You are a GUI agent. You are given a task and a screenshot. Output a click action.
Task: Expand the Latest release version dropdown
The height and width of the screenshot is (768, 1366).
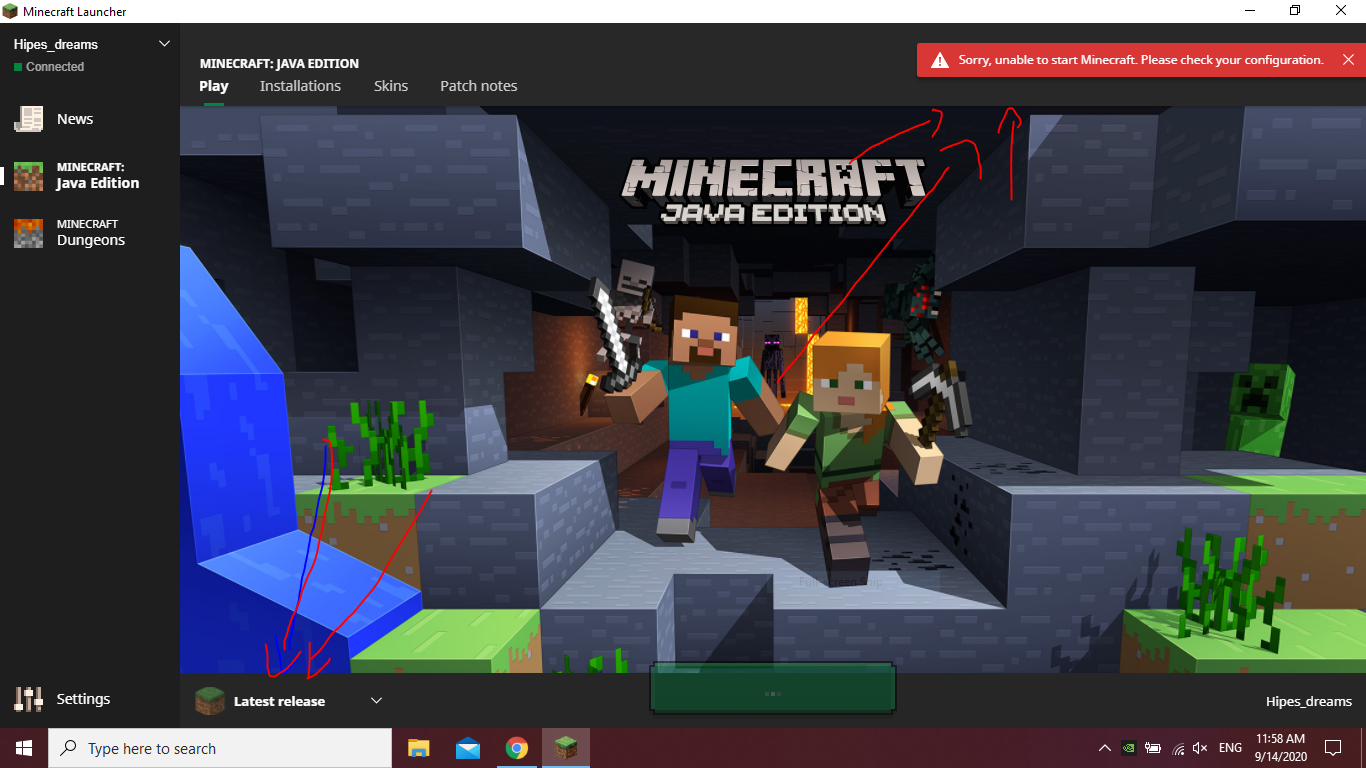pyautogui.click(x=377, y=701)
